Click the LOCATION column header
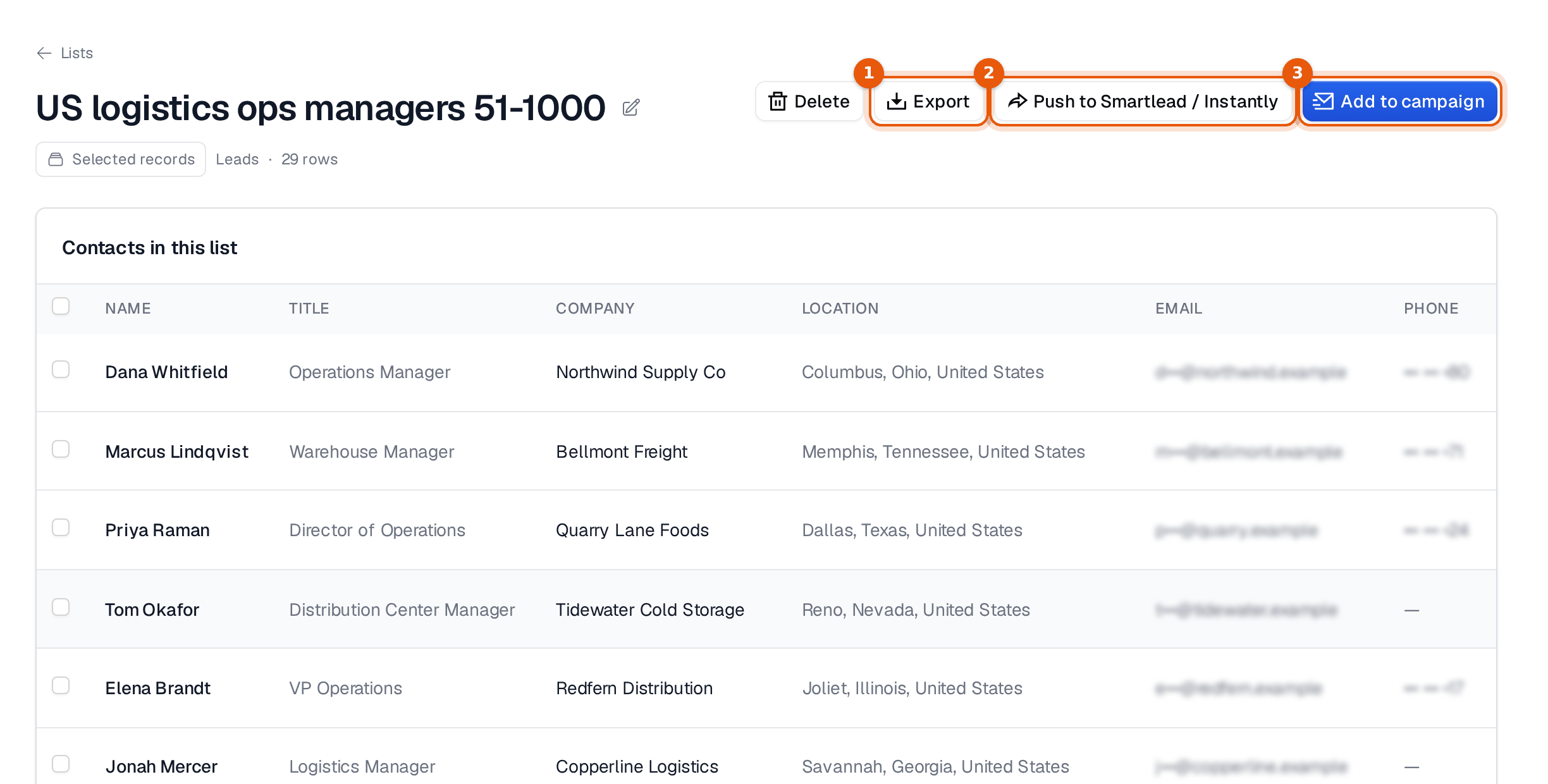This screenshot has height=784, width=1548. pyautogui.click(x=840, y=309)
